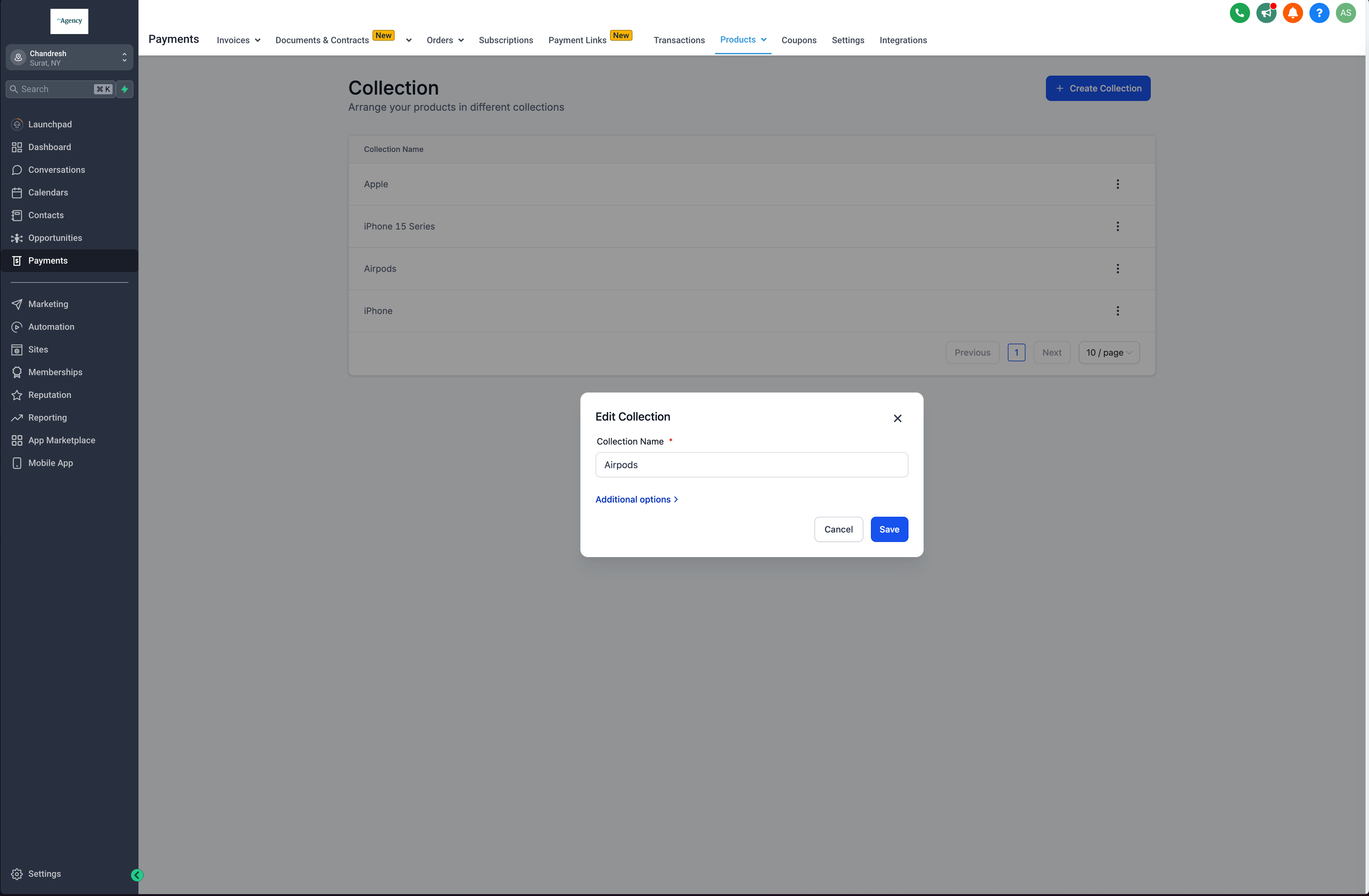Open the Chandresh account switcher
Viewport: 1369px width, 896px height.
(70, 57)
